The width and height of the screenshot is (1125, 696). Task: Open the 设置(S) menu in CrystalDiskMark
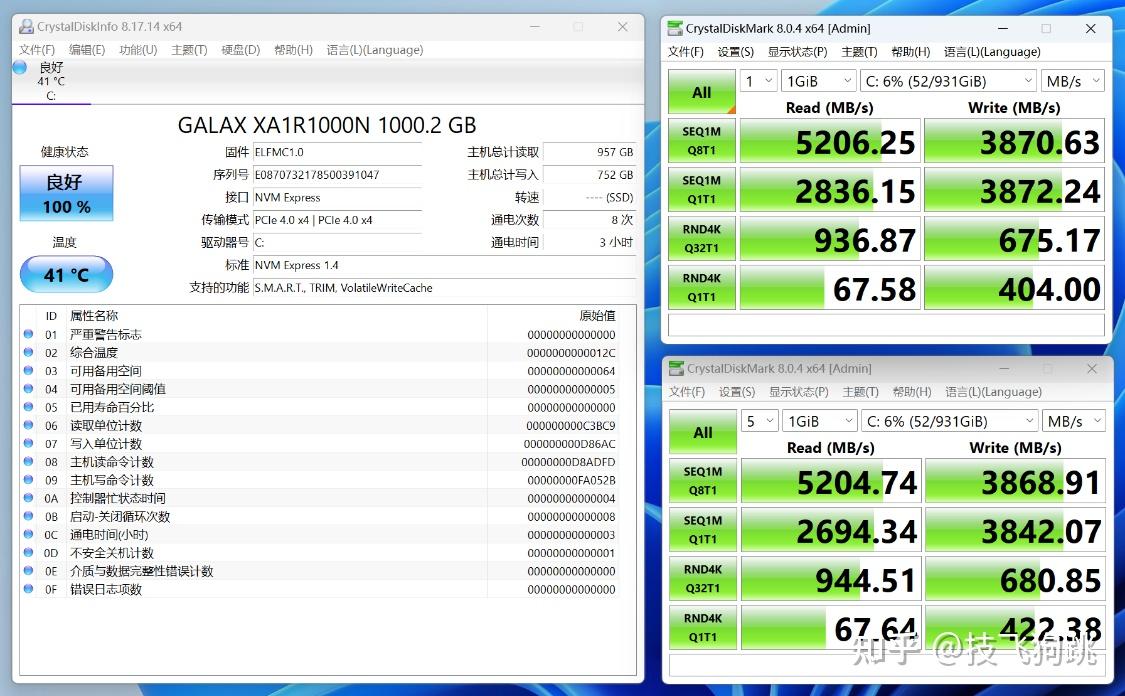[736, 51]
